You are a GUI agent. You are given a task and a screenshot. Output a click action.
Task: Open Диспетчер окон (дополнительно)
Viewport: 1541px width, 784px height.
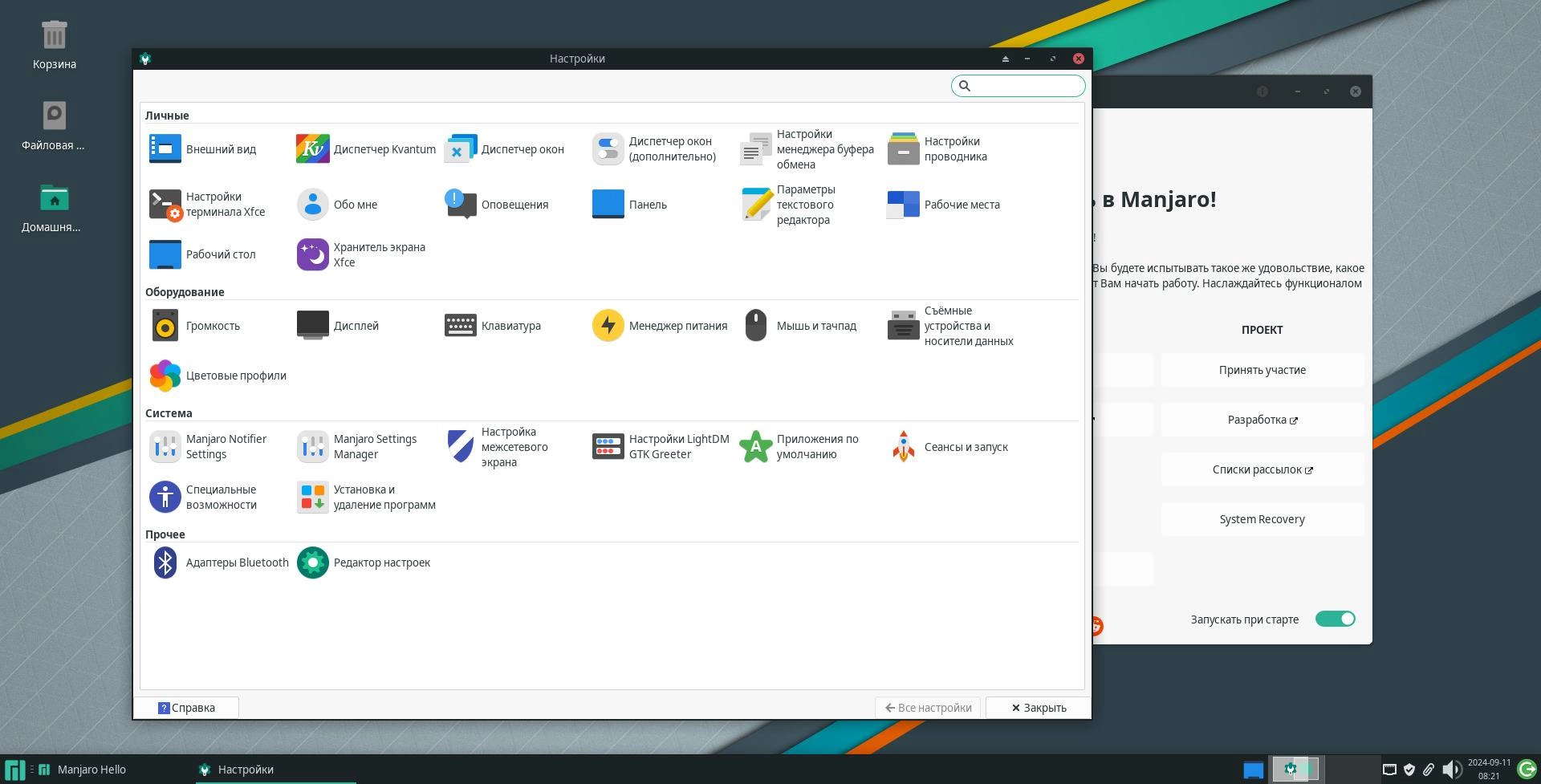(654, 149)
